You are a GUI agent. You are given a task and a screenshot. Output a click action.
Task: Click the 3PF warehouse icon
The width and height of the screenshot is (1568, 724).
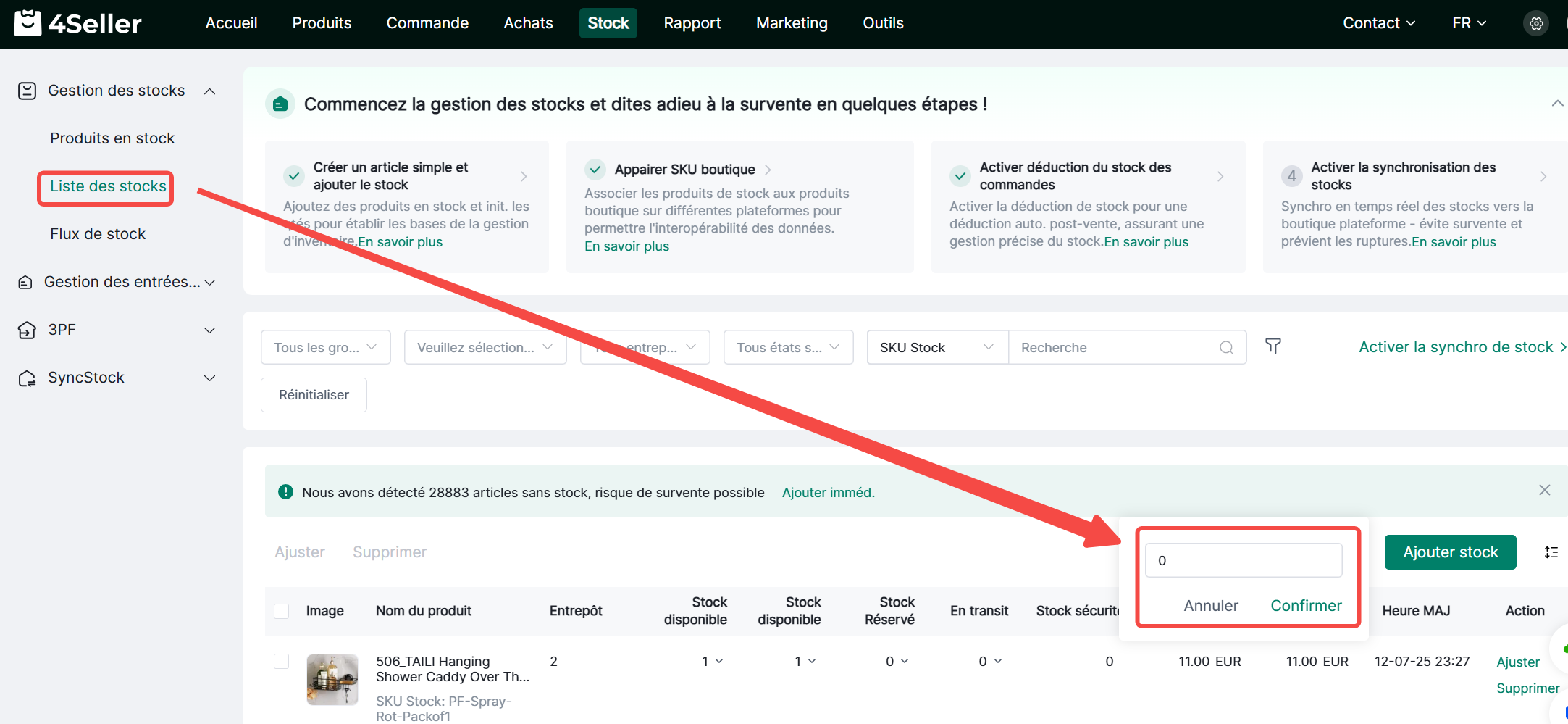[27, 330]
